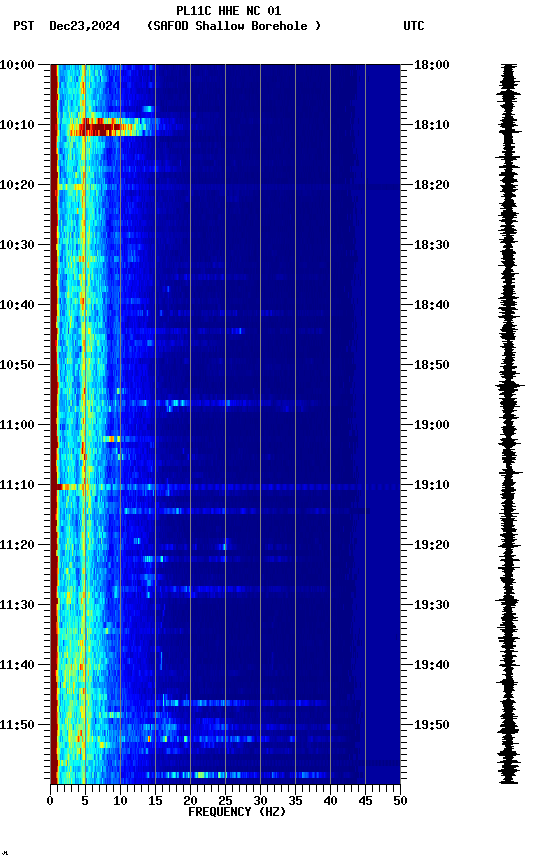Click the 10:30 PST time label

[x=17, y=245]
